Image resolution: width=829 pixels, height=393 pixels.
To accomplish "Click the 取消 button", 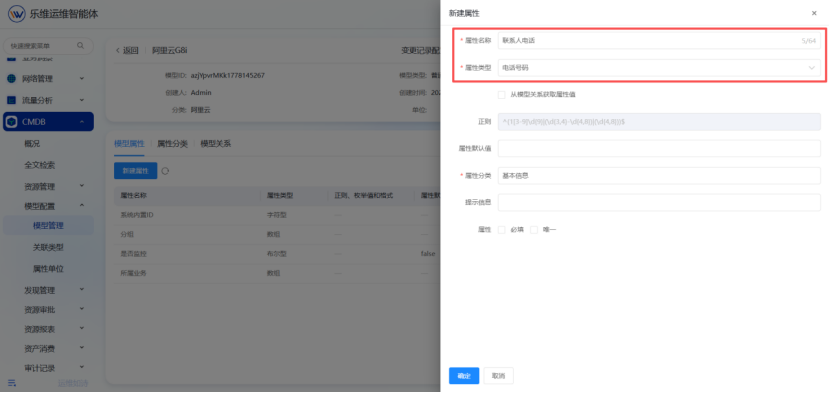I will pos(498,376).
